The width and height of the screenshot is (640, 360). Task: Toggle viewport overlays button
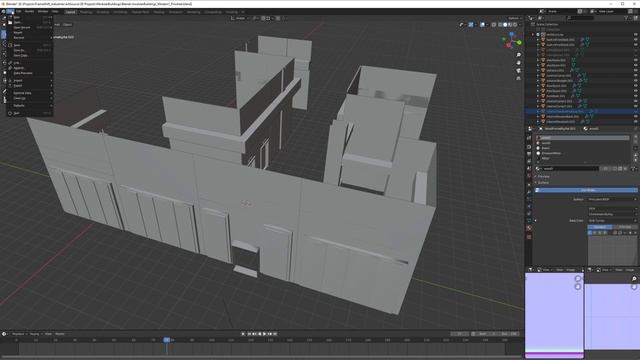(482, 25)
